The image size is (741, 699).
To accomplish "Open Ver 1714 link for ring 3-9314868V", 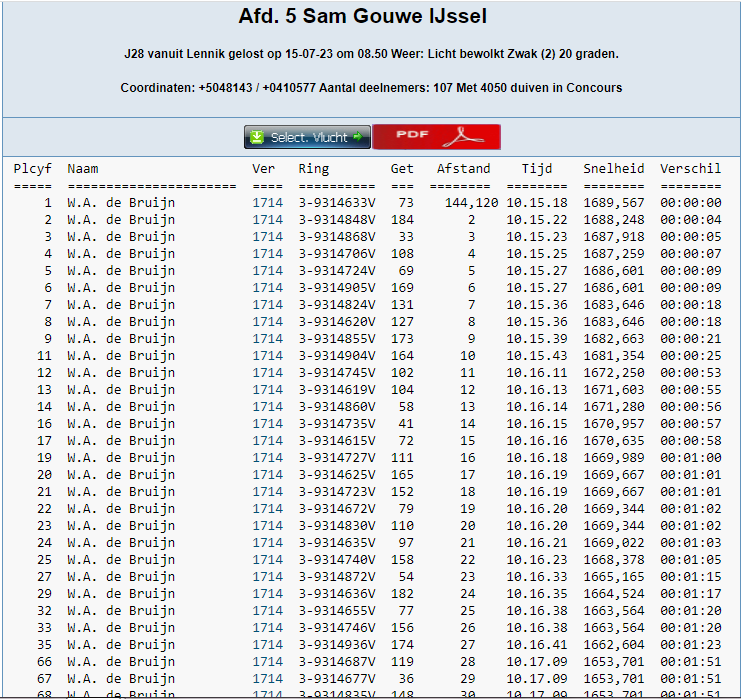I will point(267,237).
